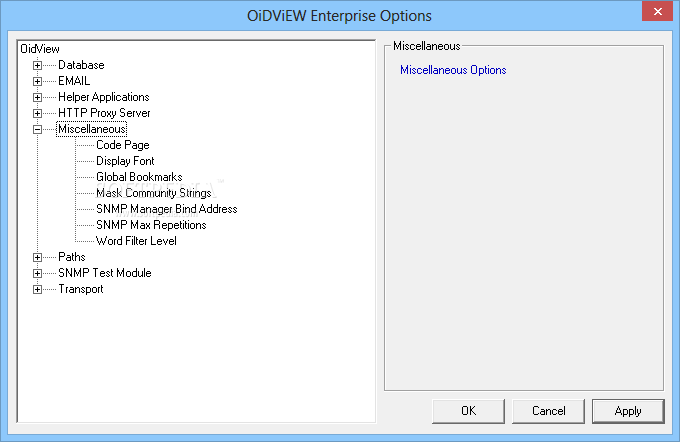Expand the Database tree node
This screenshot has width=680, height=442.
pos(37,65)
